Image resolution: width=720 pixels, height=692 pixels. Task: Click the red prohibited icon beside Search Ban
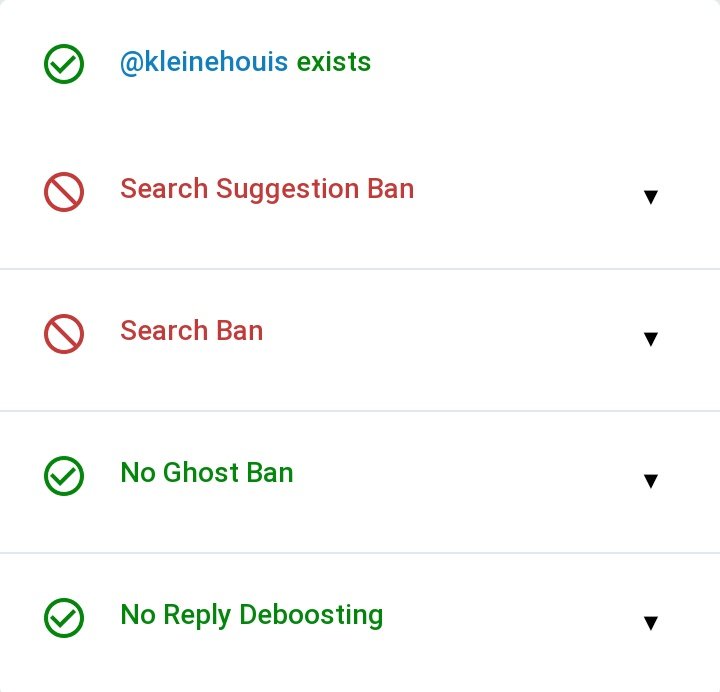coord(64,334)
